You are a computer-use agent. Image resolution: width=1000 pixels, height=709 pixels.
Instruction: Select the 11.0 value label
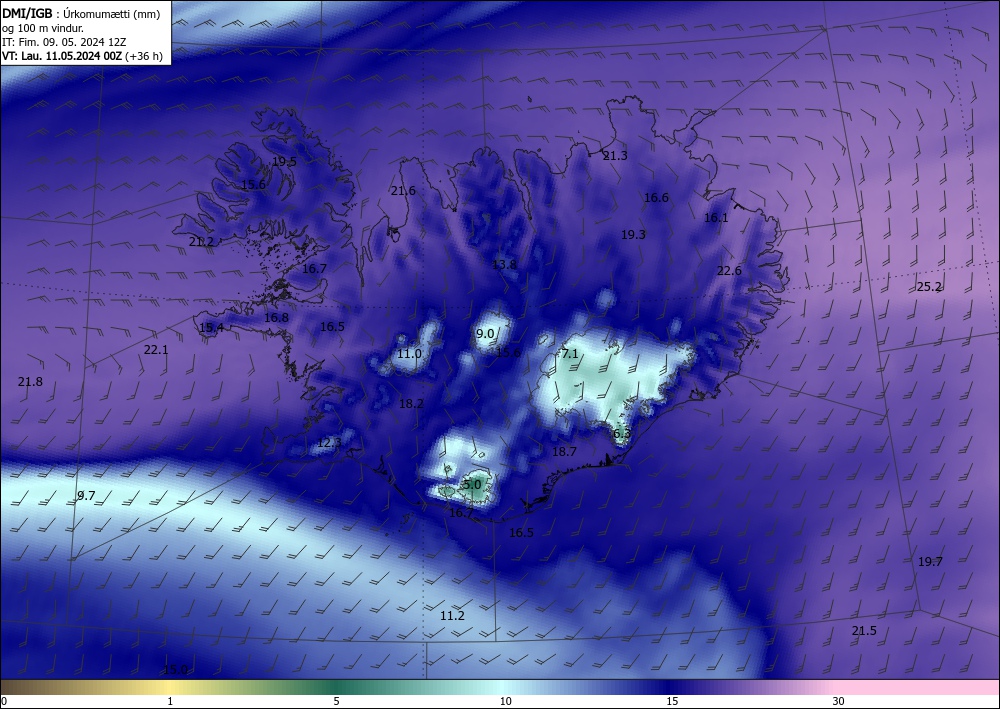[409, 354]
